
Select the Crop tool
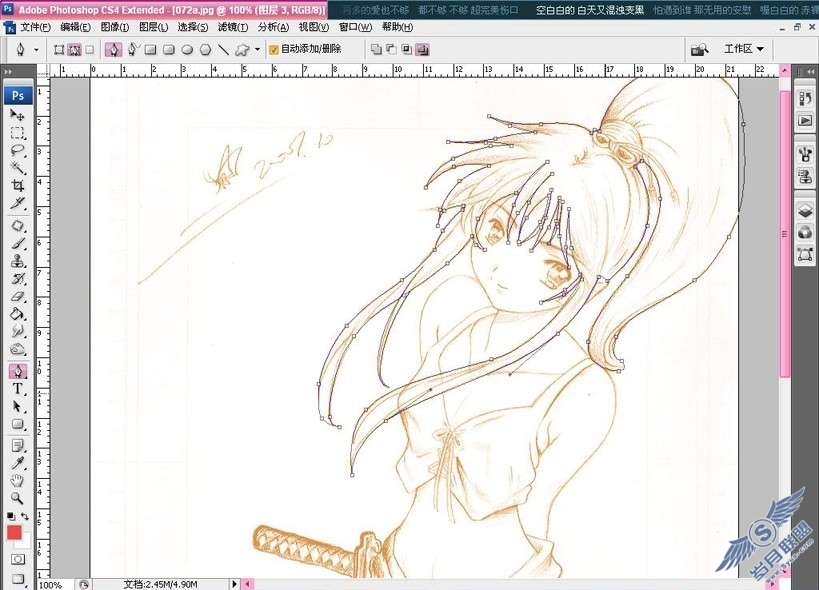(17, 186)
